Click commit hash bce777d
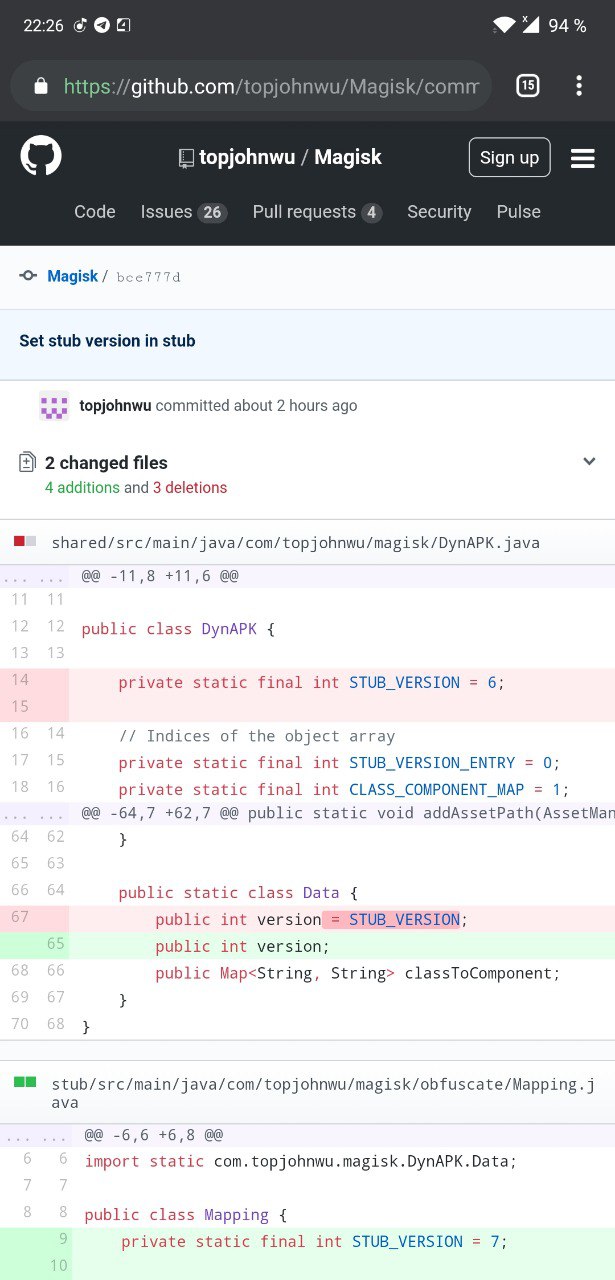The width and height of the screenshot is (615, 1280). (149, 277)
